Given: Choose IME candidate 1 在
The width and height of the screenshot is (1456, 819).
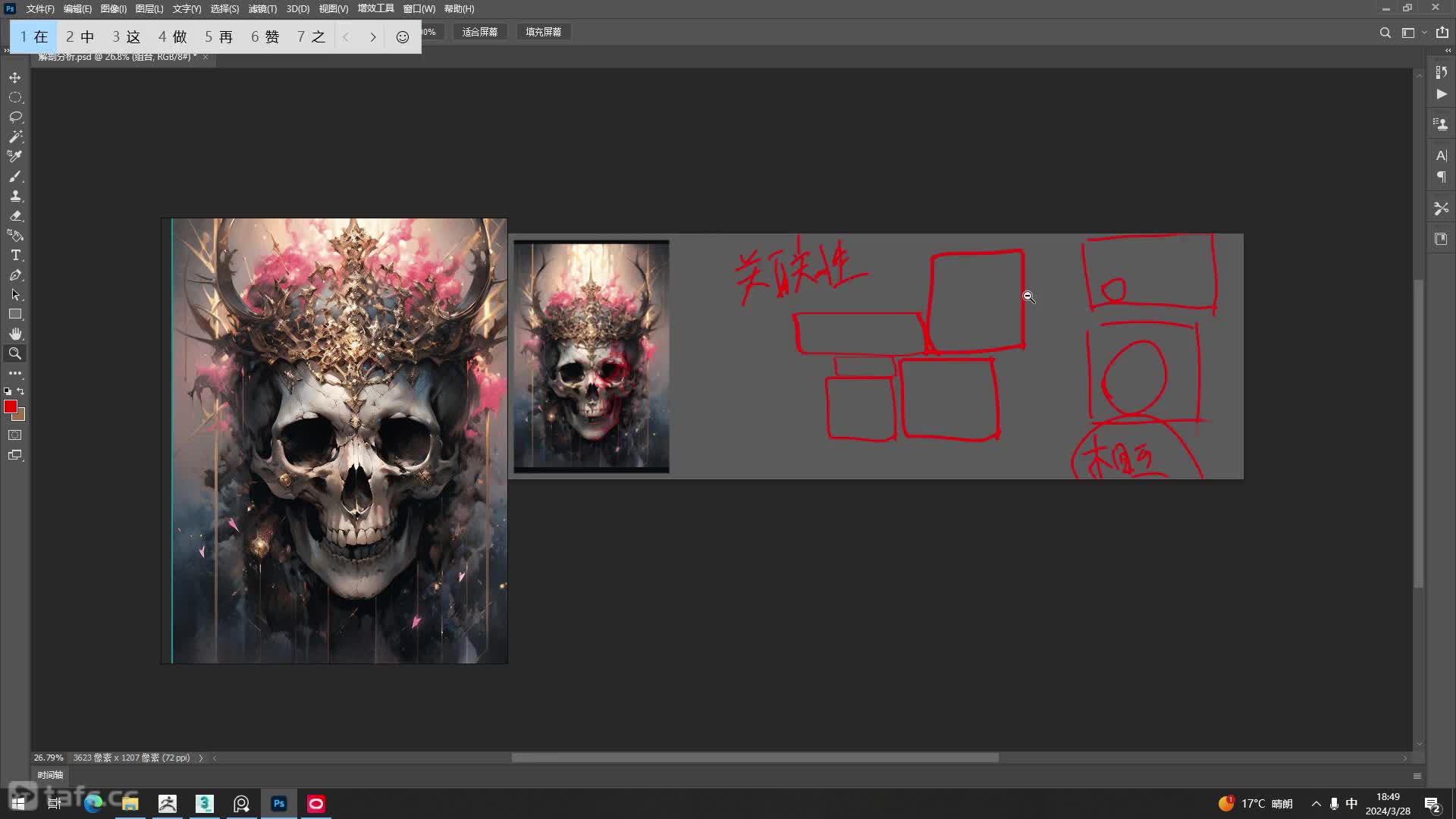Looking at the screenshot, I should [34, 36].
